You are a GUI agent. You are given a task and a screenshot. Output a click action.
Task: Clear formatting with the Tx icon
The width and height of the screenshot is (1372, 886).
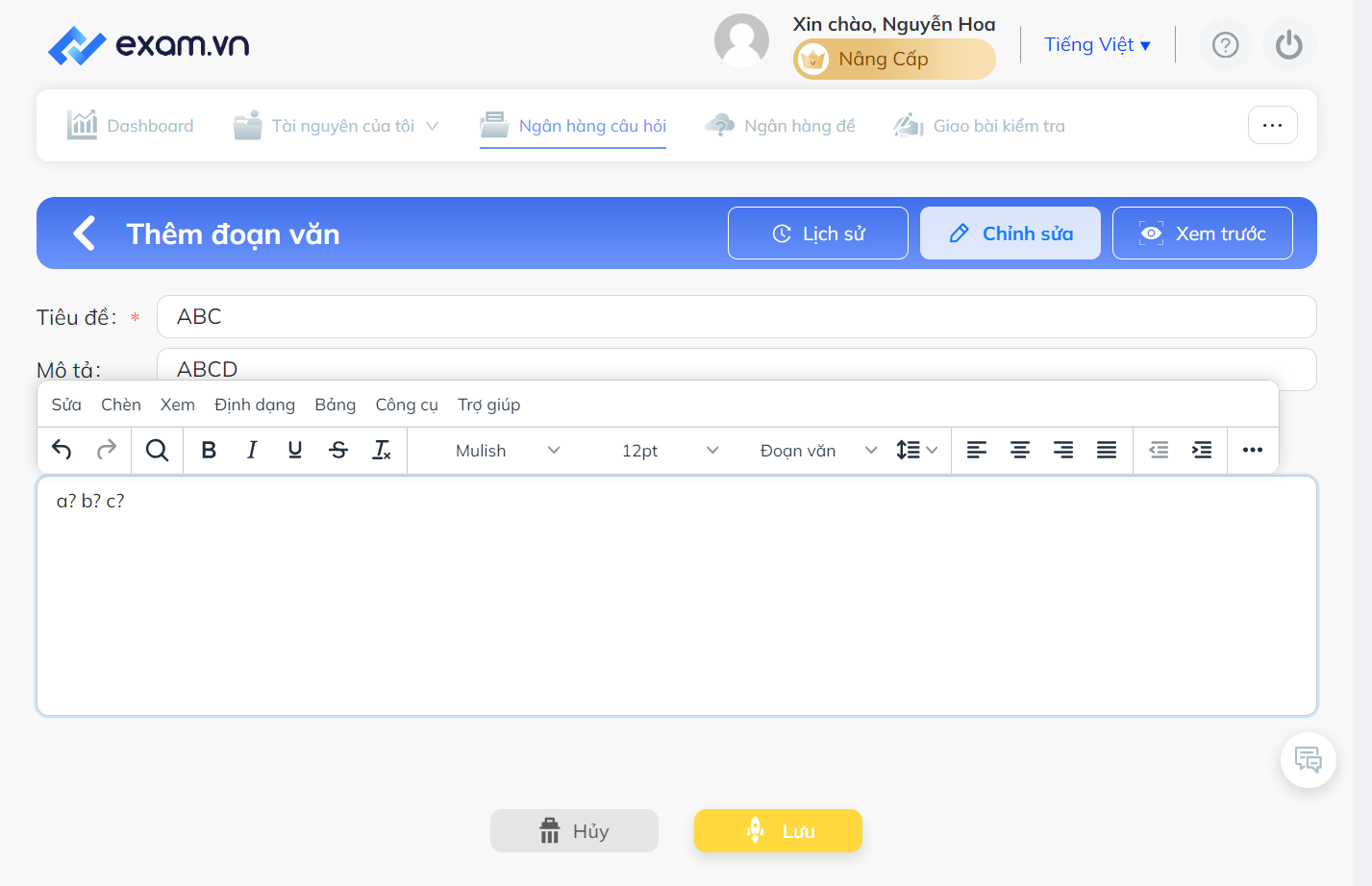(382, 450)
